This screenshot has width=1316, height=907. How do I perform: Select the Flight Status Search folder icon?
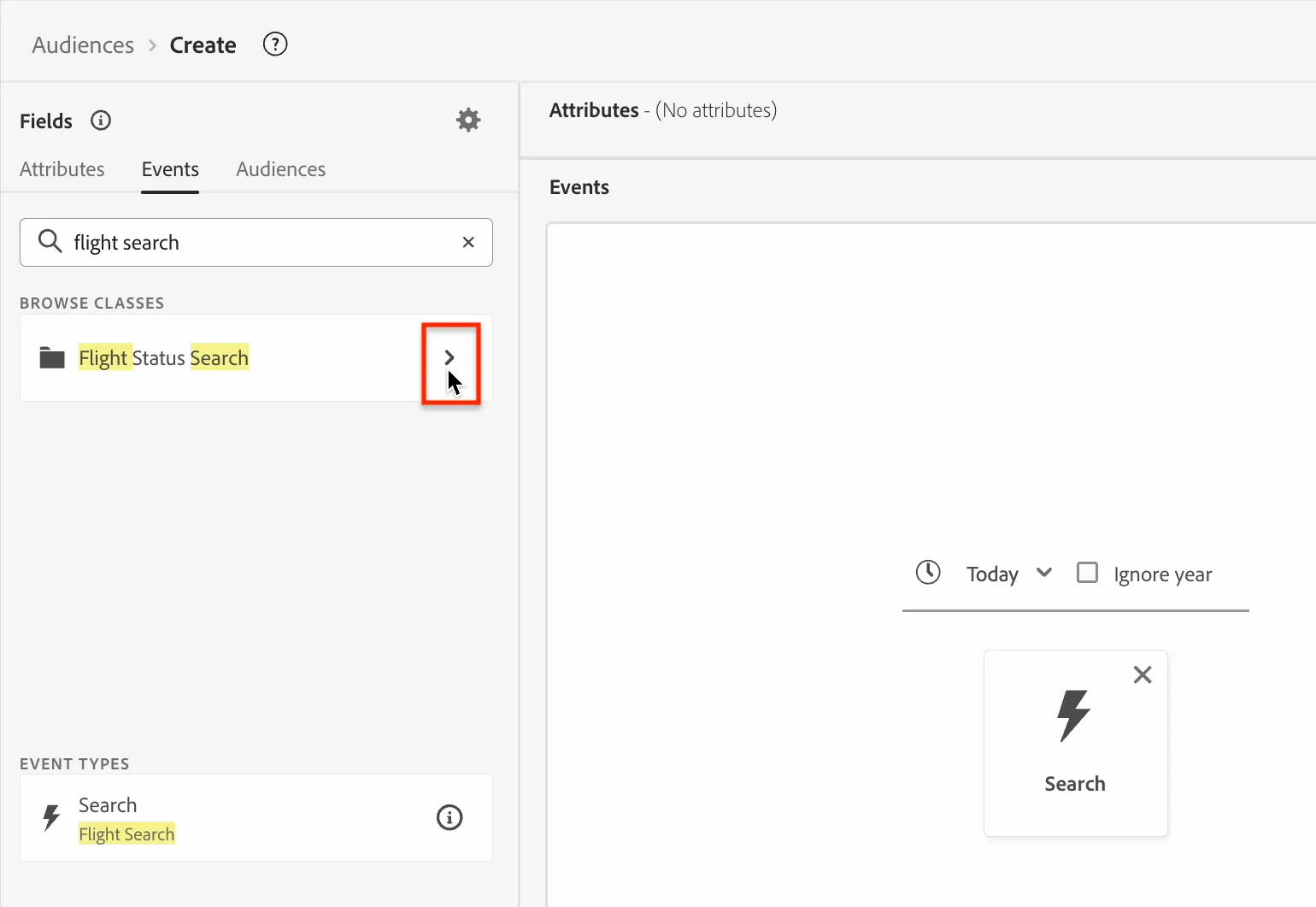click(x=52, y=357)
